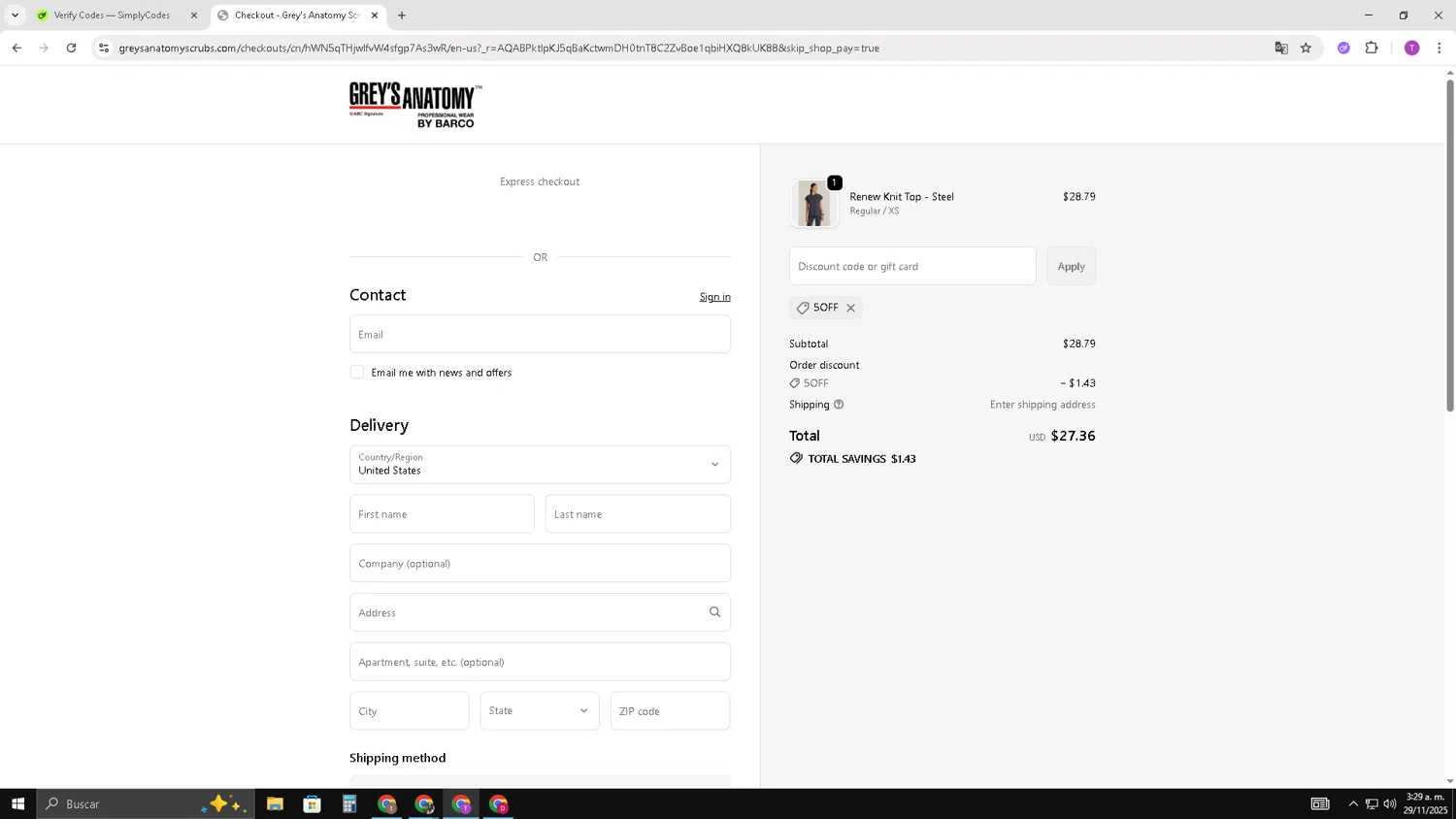
Task: Open Microsoft Store from the taskbar
Action: point(312,803)
